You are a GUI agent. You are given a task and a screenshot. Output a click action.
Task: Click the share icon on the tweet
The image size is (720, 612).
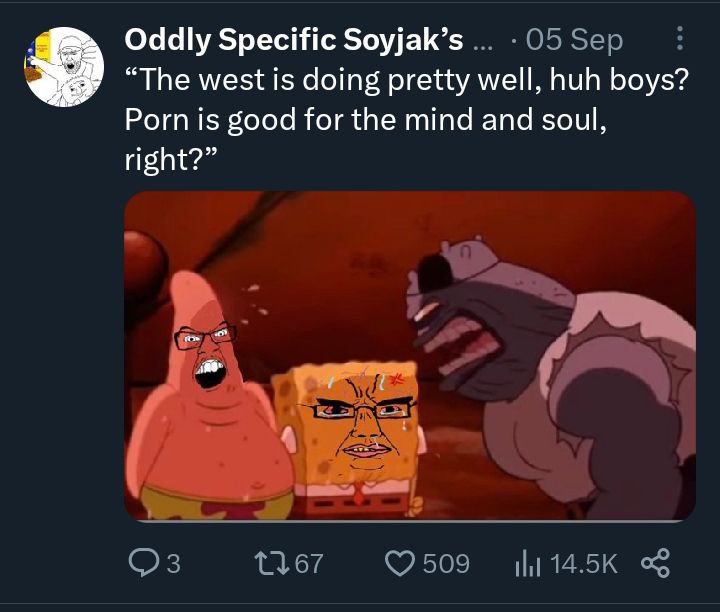click(x=654, y=563)
